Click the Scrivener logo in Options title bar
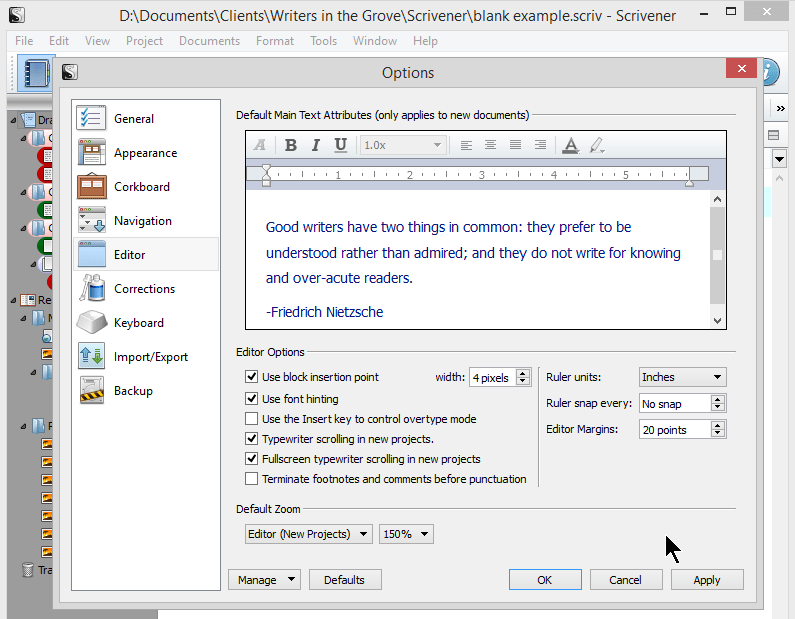This screenshot has height=619, width=795. click(69, 72)
